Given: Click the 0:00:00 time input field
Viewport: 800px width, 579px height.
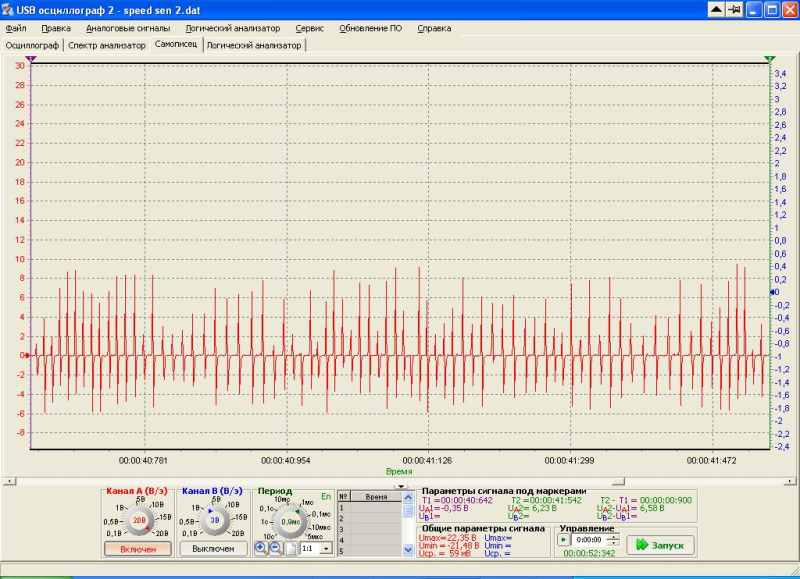Looking at the screenshot, I should coord(589,540).
